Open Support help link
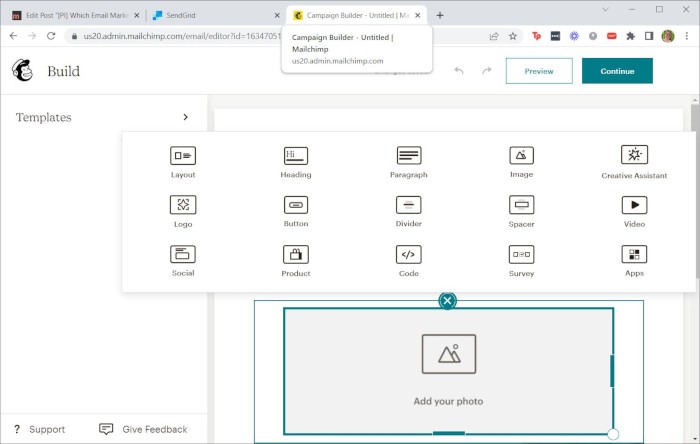The image size is (700, 444). tap(39, 429)
